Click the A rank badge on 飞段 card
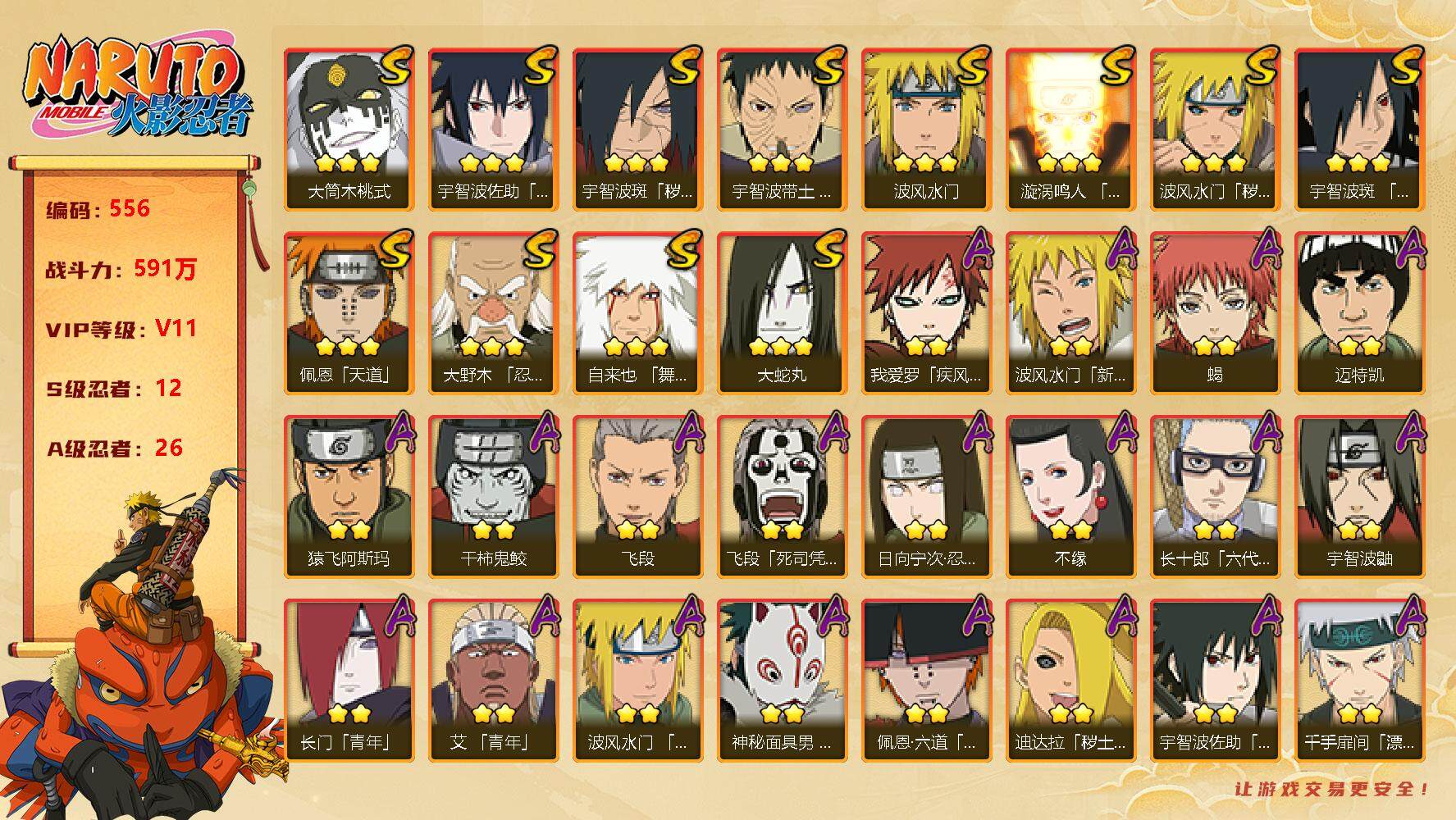Image resolution: width=1456 pixels, height=820 pixels. [x=687, y=435]
